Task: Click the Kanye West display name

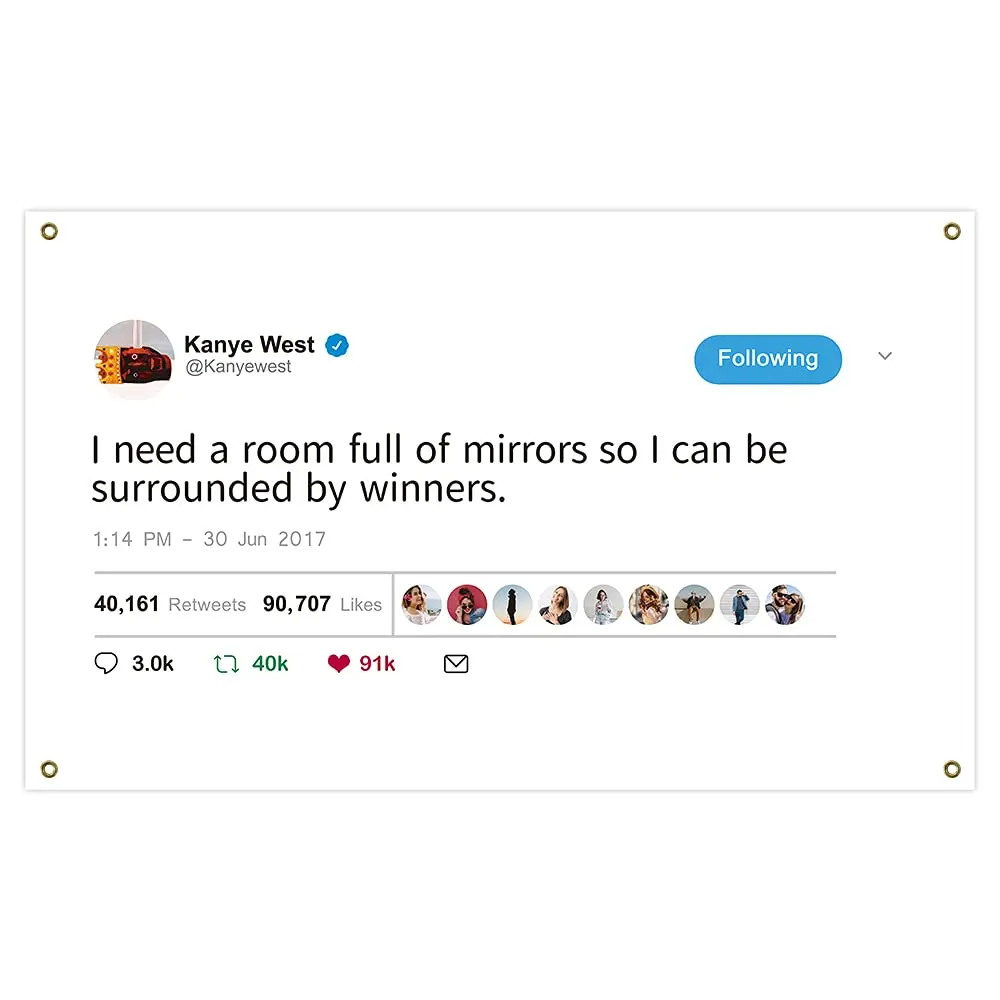Action: 249,344
